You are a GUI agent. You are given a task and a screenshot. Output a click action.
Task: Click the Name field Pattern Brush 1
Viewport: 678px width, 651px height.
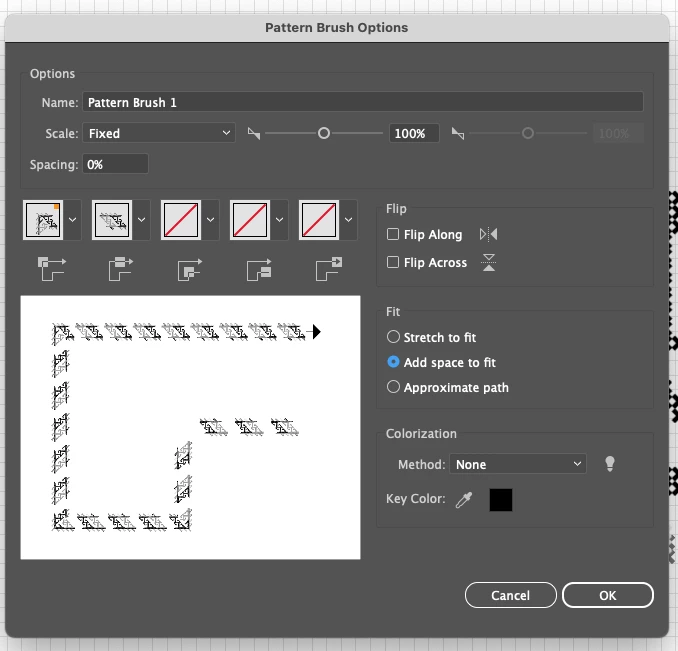coord(363,102)
